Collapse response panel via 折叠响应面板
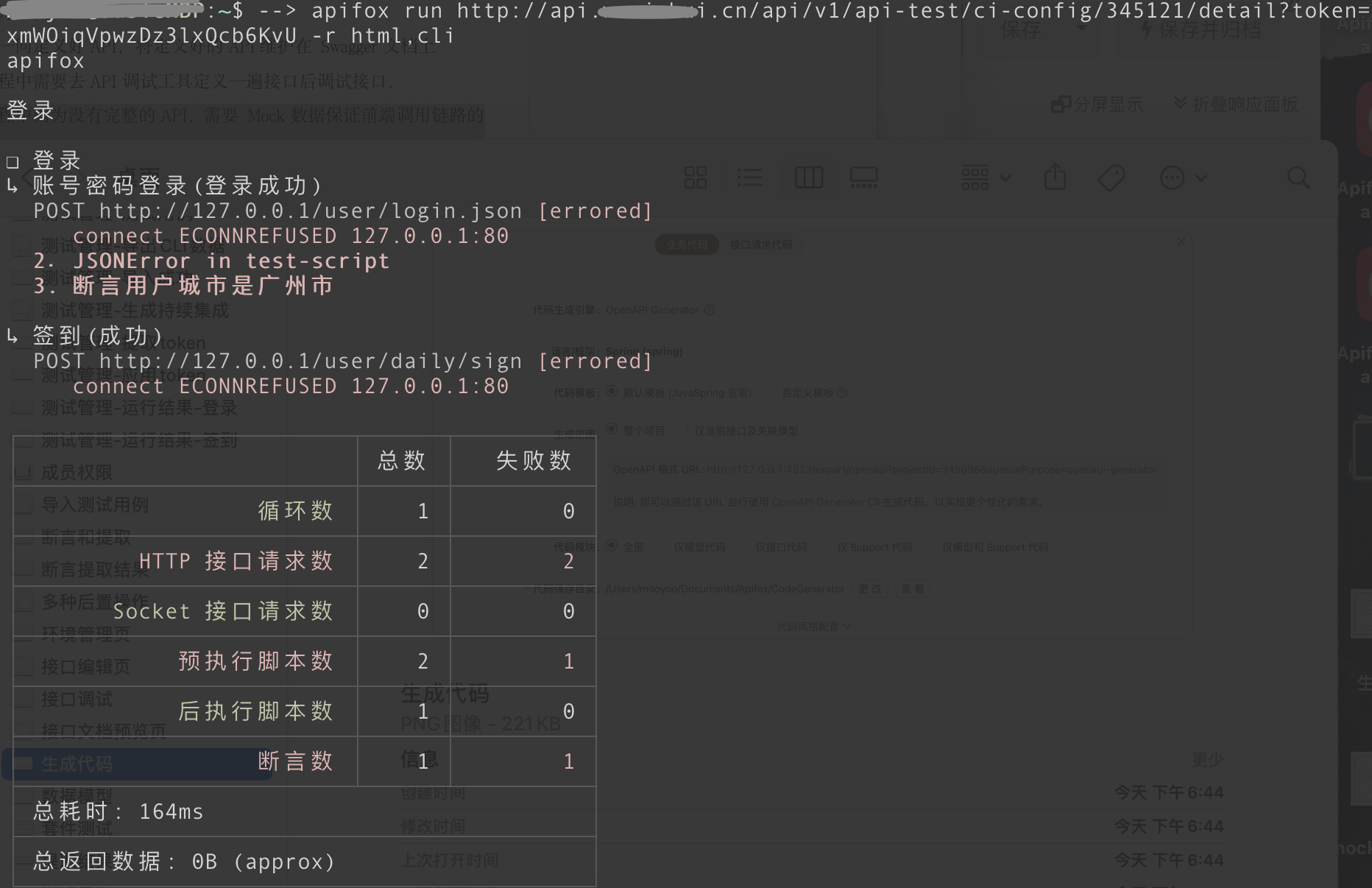1372x888 pixels. [1235, 105]
